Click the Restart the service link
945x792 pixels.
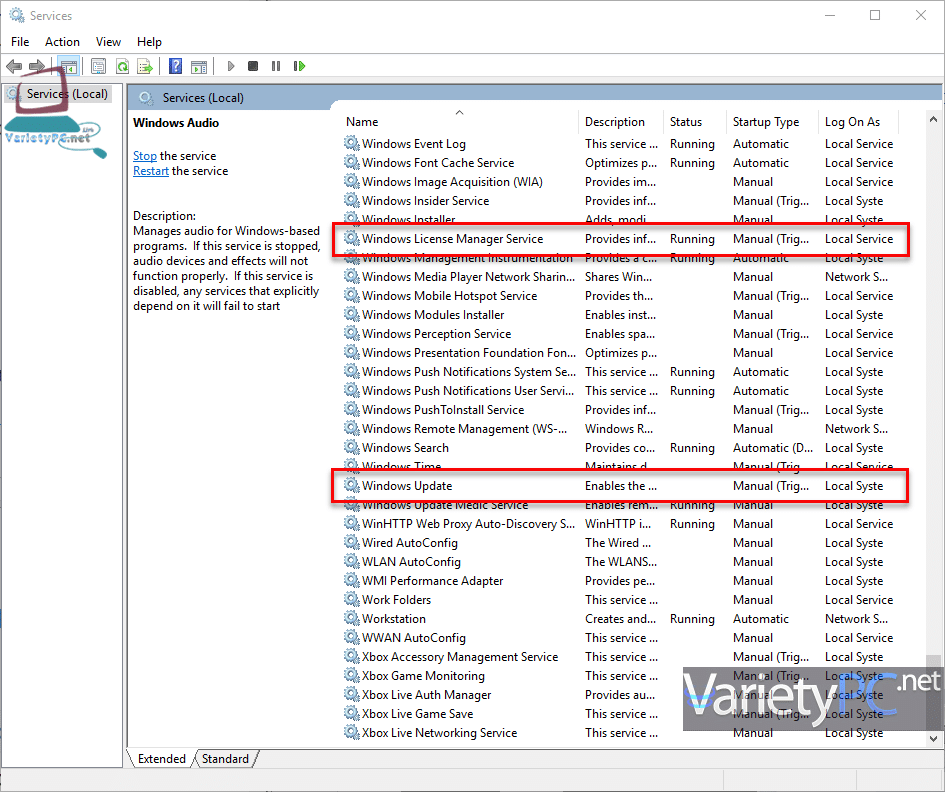tap(151, 171)
